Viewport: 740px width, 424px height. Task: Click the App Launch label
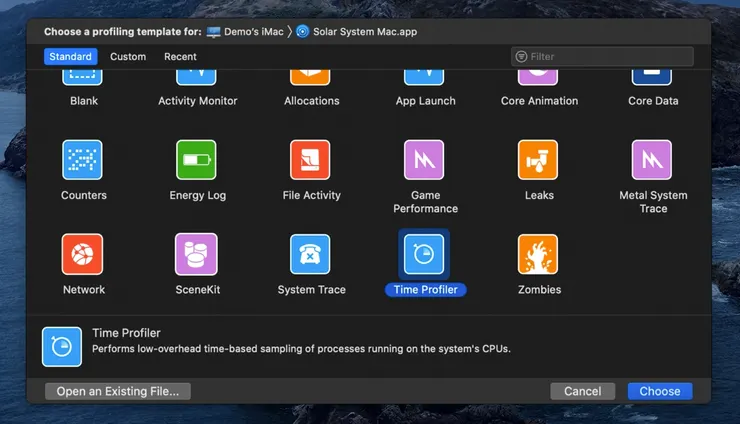(x=426, y=101)
